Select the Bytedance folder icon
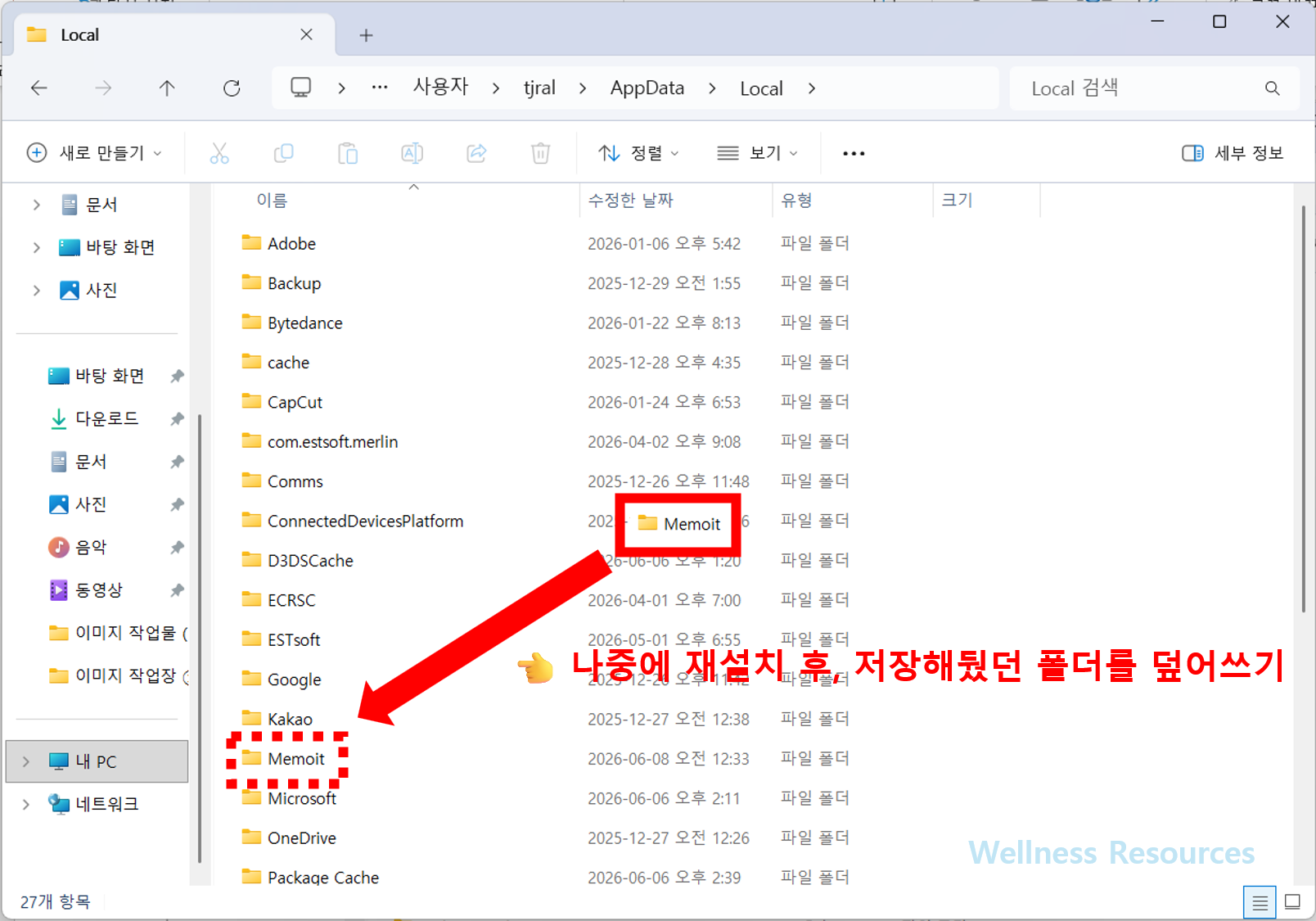1316x921 pixels. pyautogui.click(x=251, y=322)
